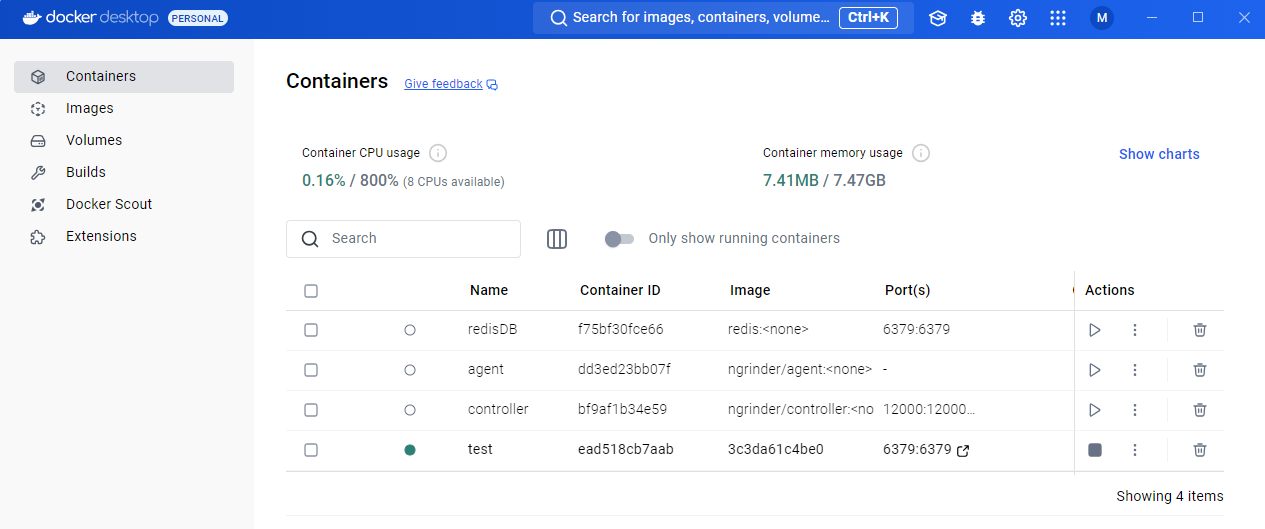
Task: Click container ID ead518cb7aab
Action: pyautogui.click(x=626, y=449)
